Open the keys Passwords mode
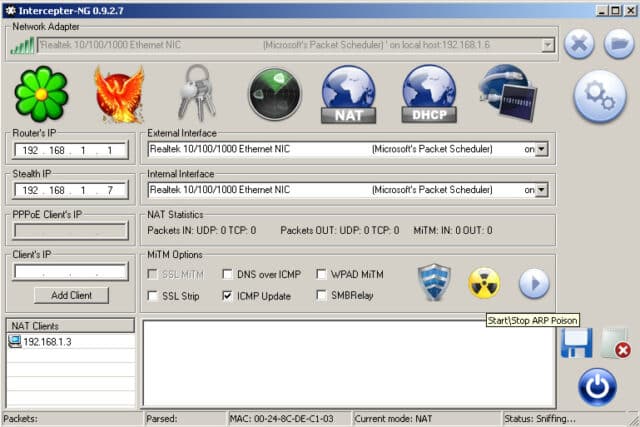 click(x=197, y=93)
